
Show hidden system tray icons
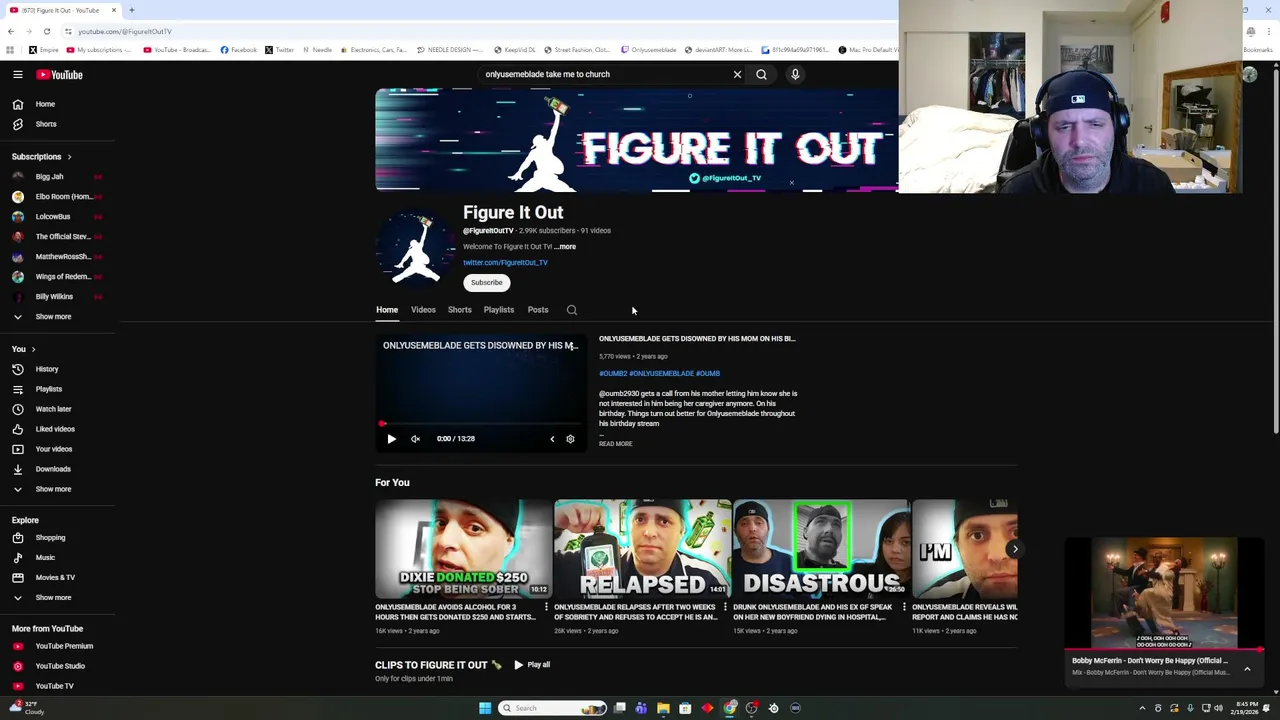tap(1142, 708)
